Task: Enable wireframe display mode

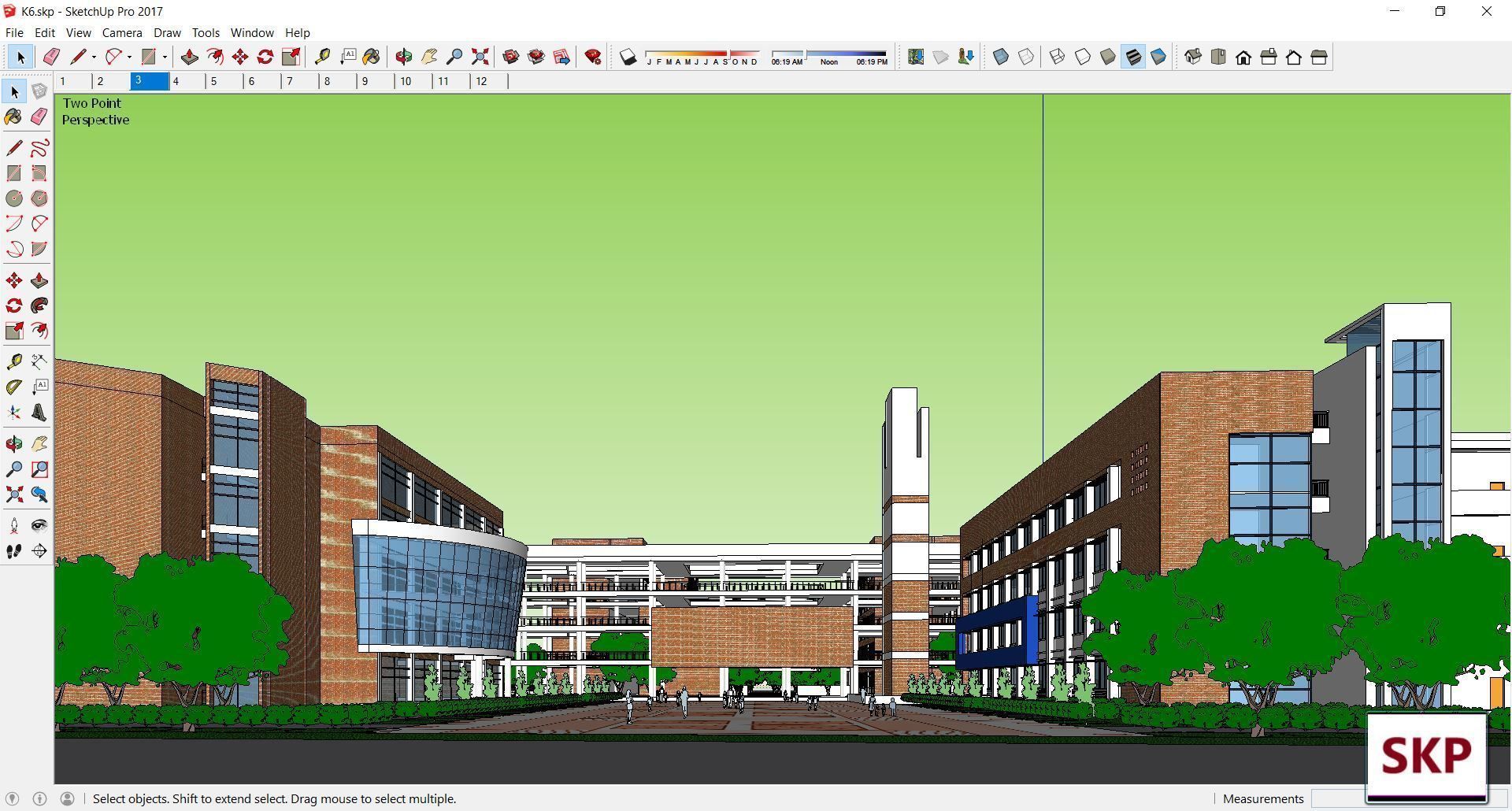Action: 1057,57
